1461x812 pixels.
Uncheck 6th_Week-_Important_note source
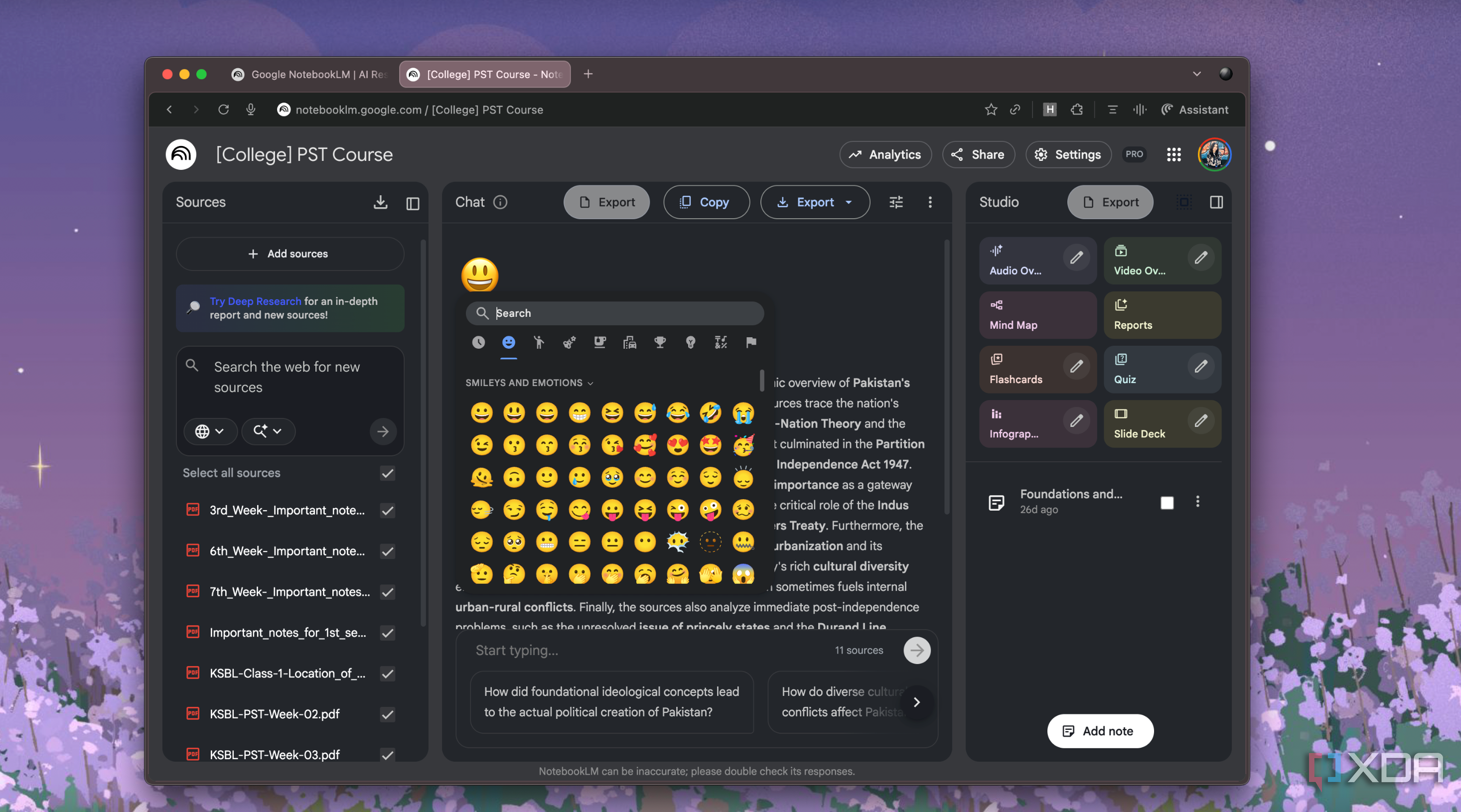(388, 551)
